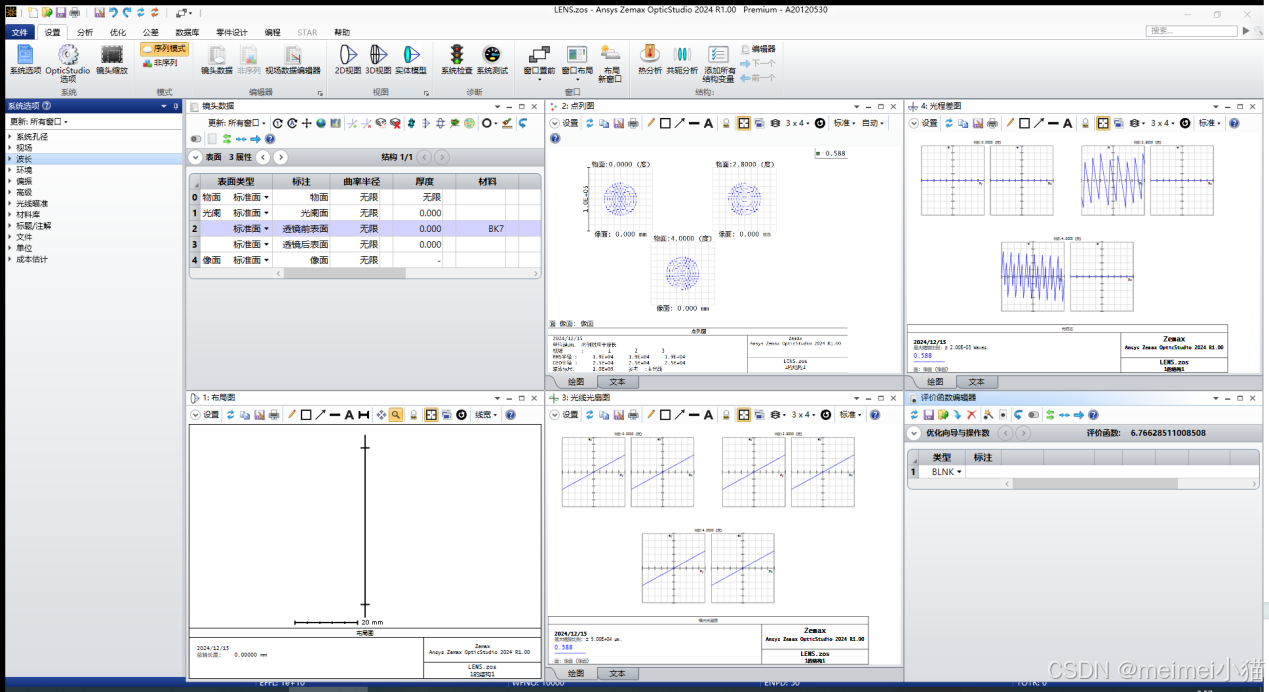Select rectangle annotation tool in 光程差图
This screenshot has height=692, width=1269.
pyautogui.click(x=1025, y=123)
